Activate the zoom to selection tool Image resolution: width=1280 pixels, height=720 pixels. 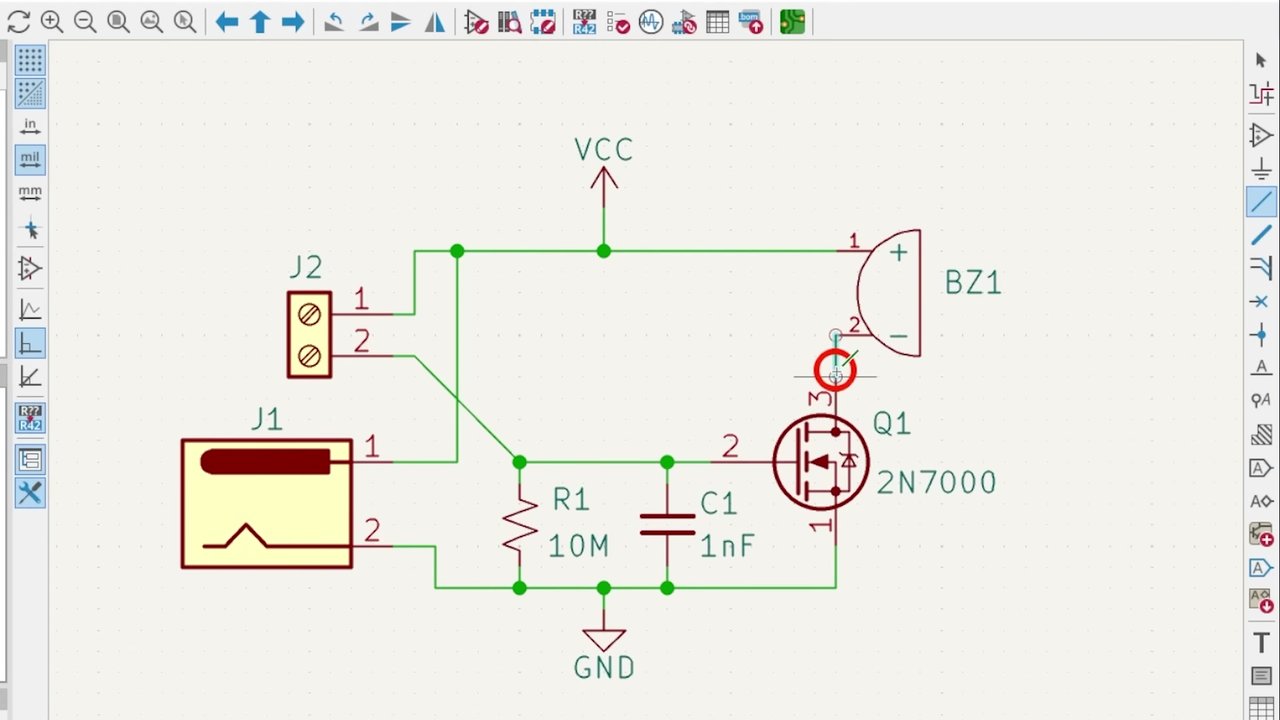184,22
